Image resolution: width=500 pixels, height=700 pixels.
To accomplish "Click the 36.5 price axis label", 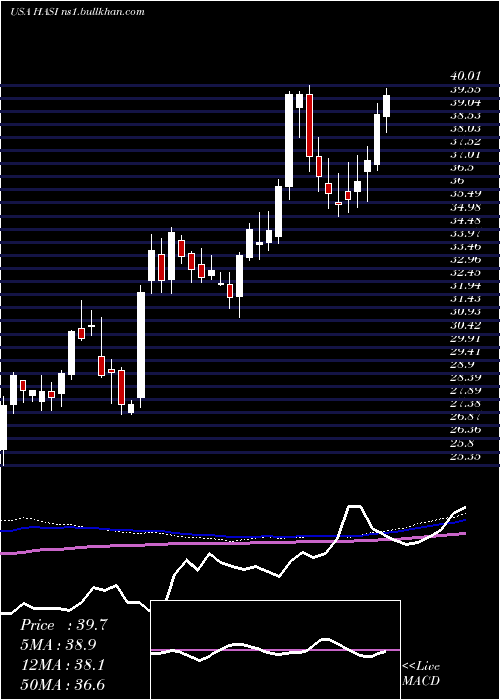I will tap(462, 168).
